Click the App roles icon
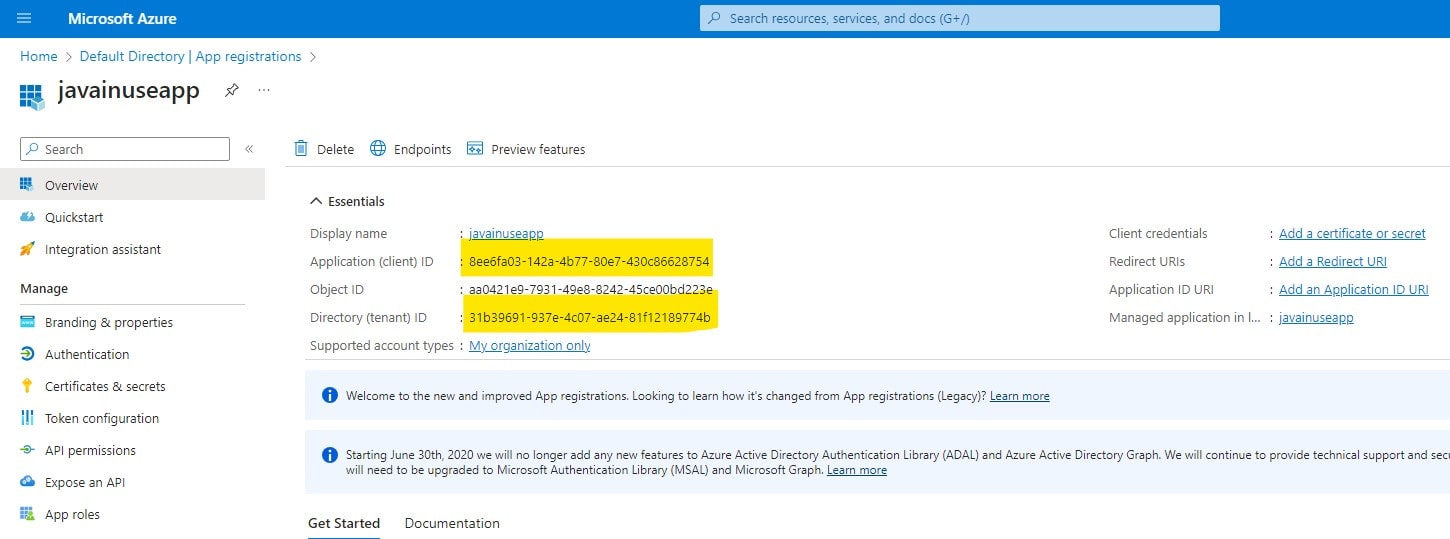The image size is (1450, 539). click(27, 514)
